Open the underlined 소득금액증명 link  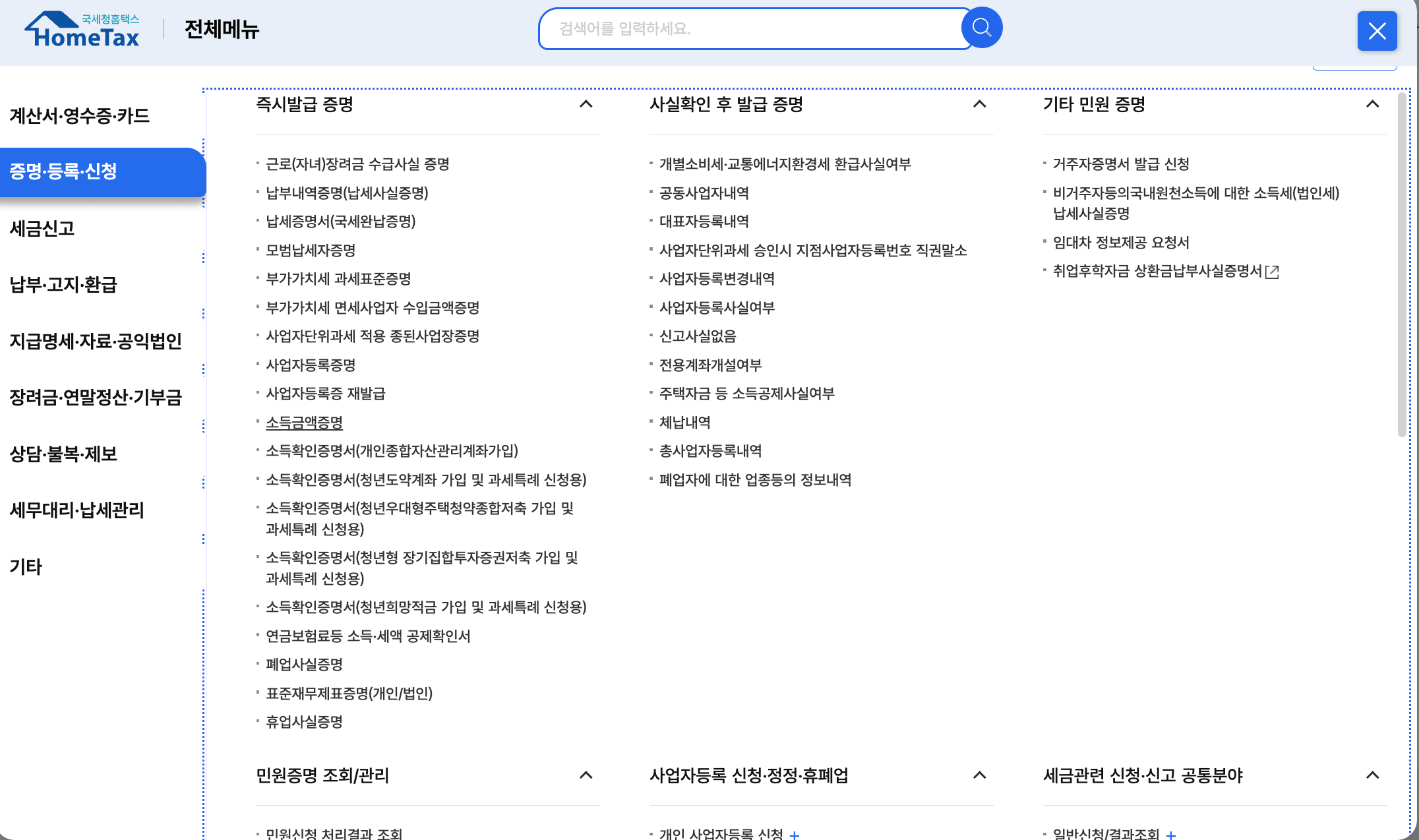pos(304,423)
